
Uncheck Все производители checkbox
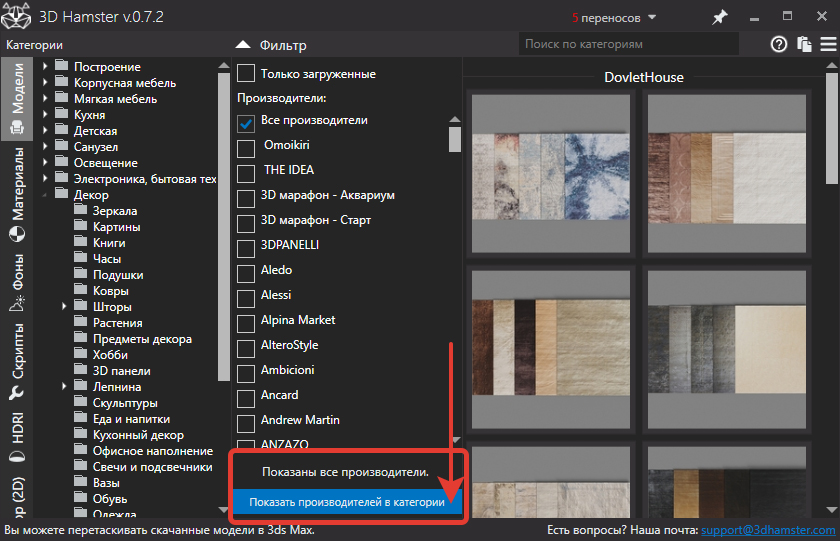tap(246, 124)
